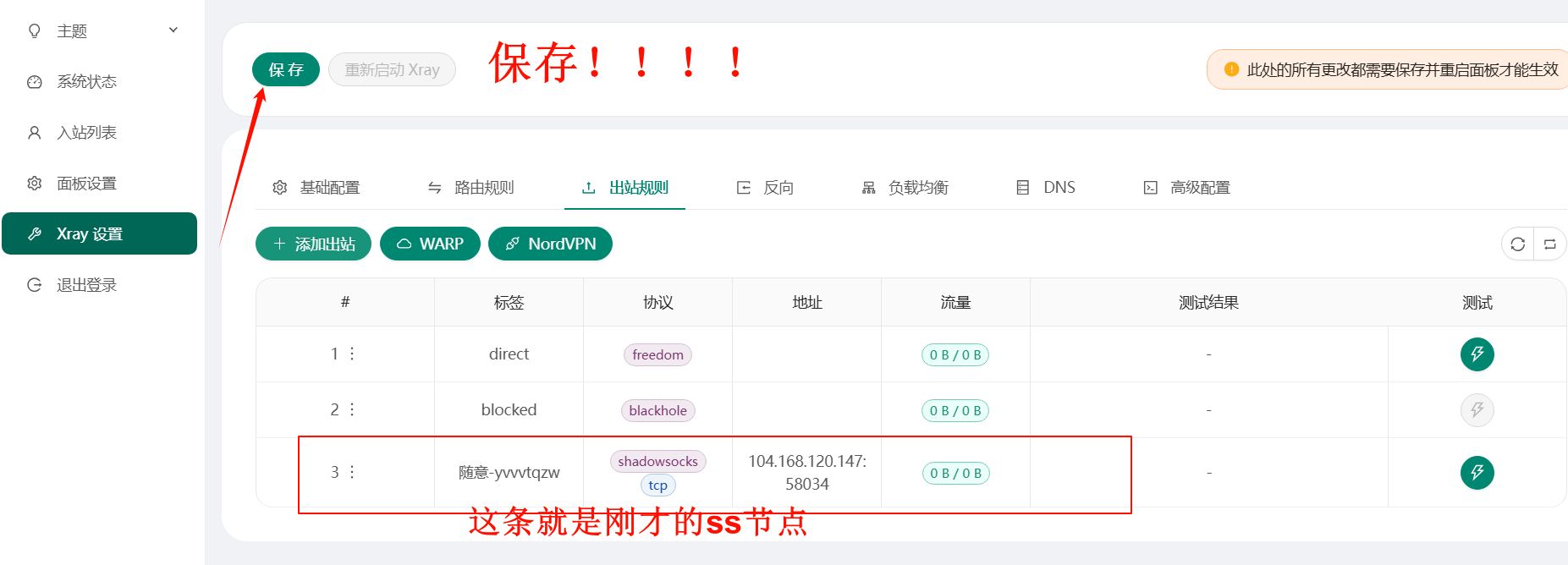
Task: Click the wrench icon beside Xray 设置
Action: tap(35, 234)
